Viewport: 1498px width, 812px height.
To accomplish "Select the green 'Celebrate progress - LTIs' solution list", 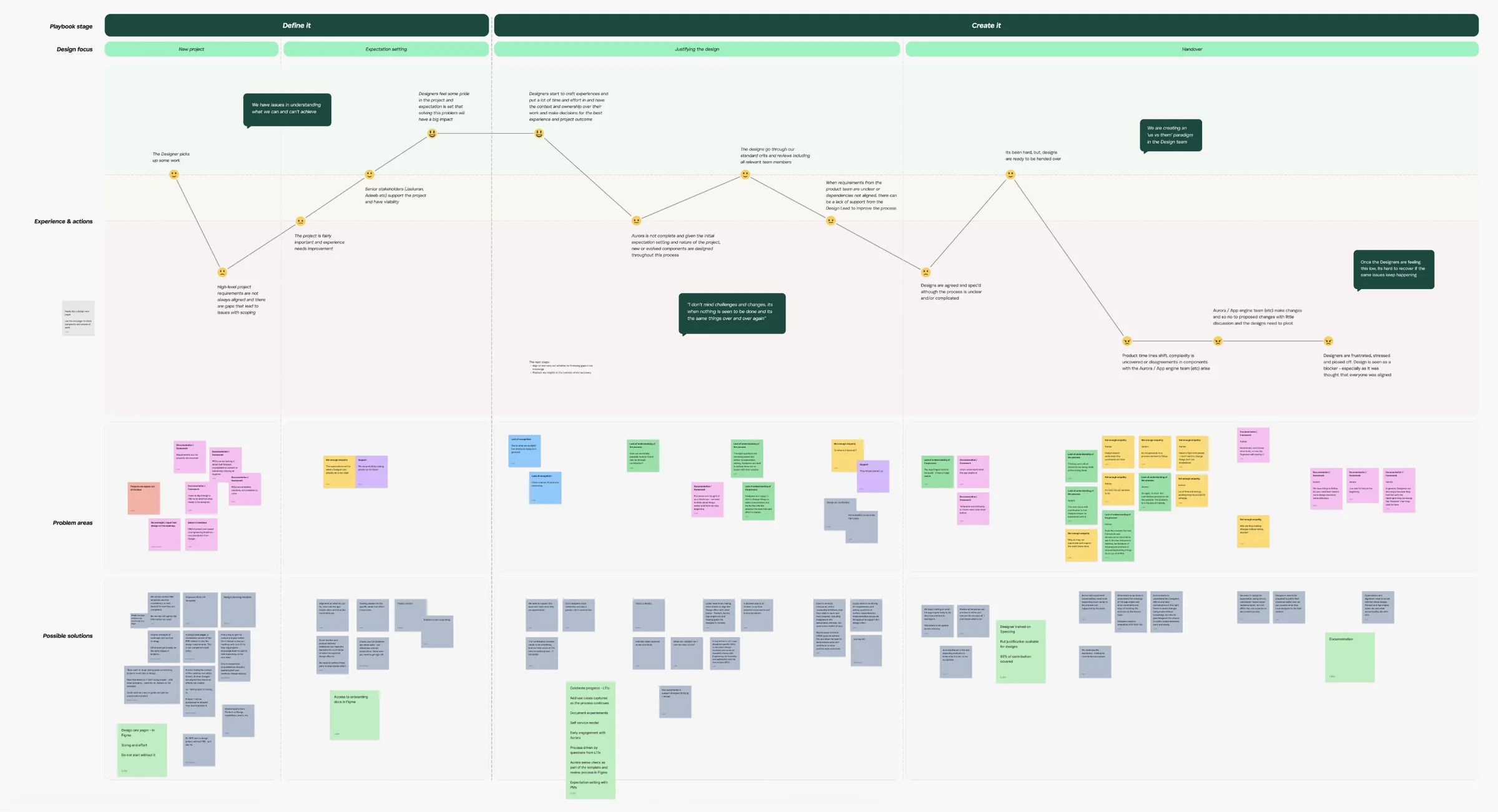I will pos(590,740).
